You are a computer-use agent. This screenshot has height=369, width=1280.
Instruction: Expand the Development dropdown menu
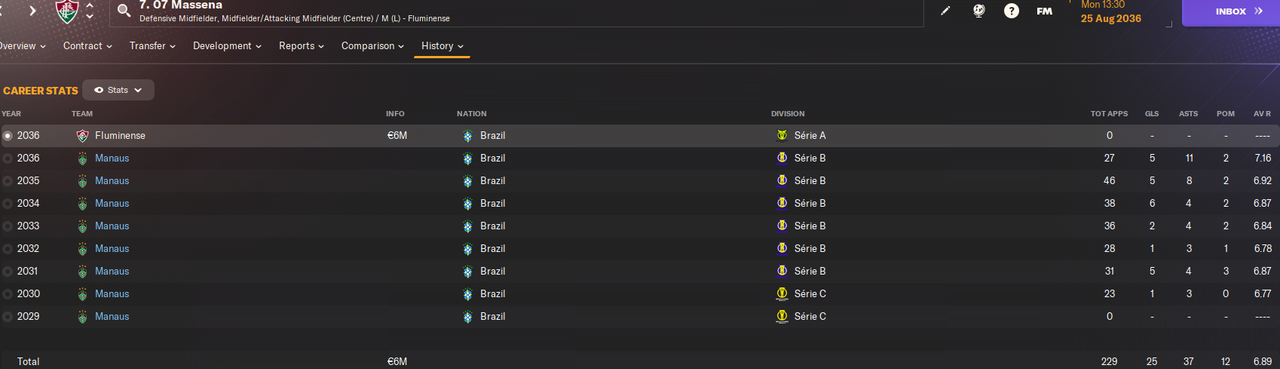click(228, 46)
